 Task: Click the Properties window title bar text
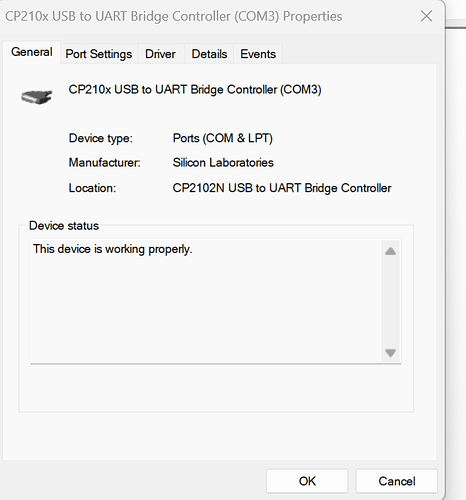[x=174, y=16]
